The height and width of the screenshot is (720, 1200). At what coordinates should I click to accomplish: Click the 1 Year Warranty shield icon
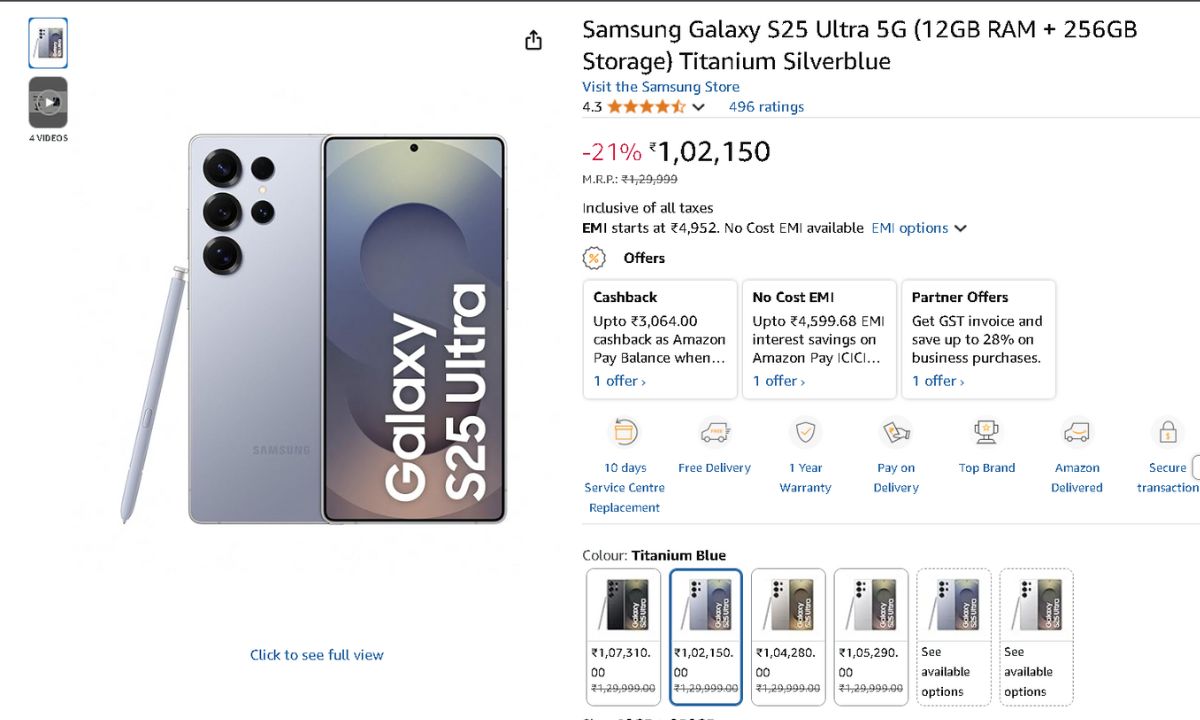click(x=805, y=432)
